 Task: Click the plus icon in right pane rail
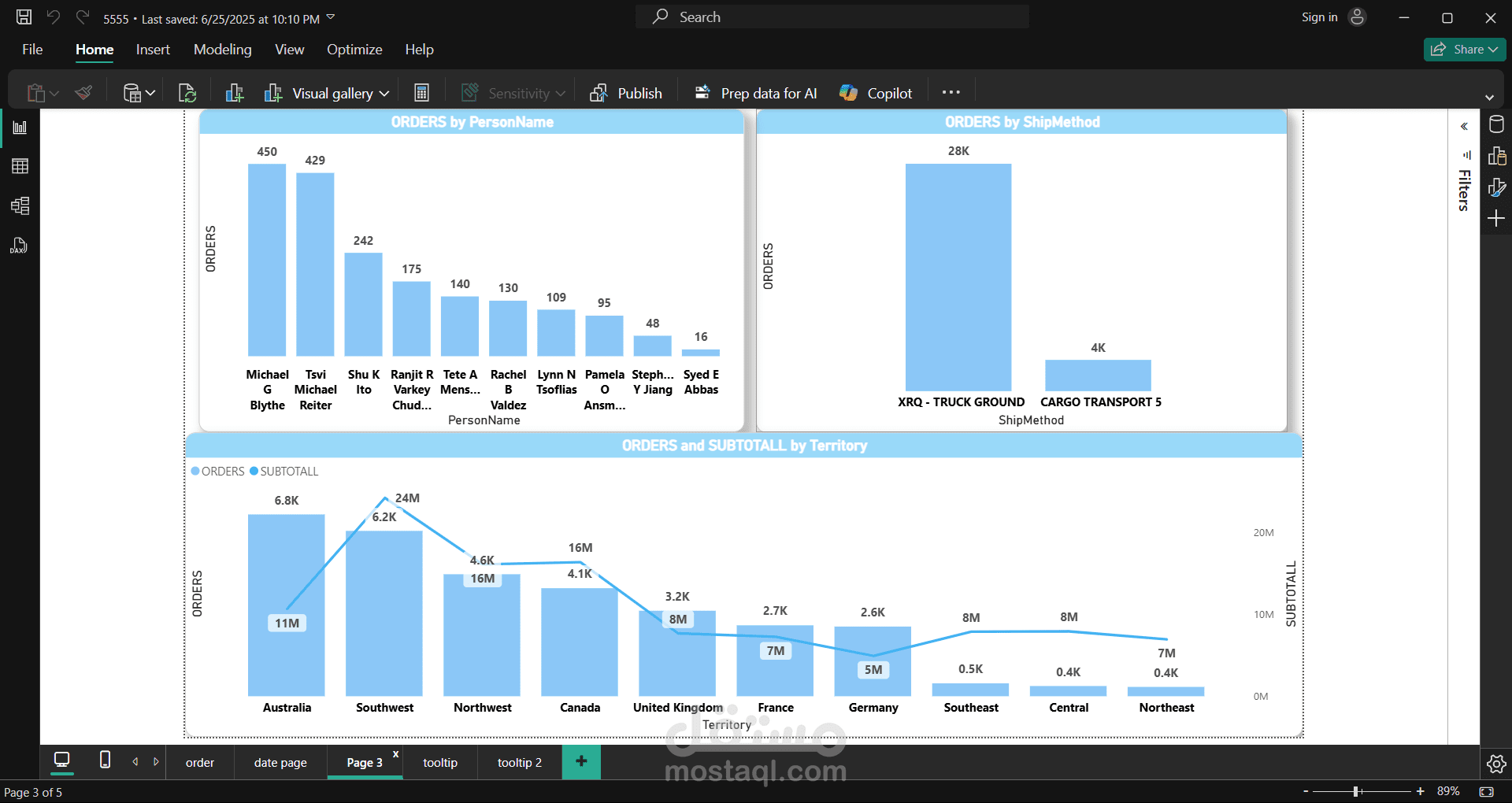[x=1496, y=219]
